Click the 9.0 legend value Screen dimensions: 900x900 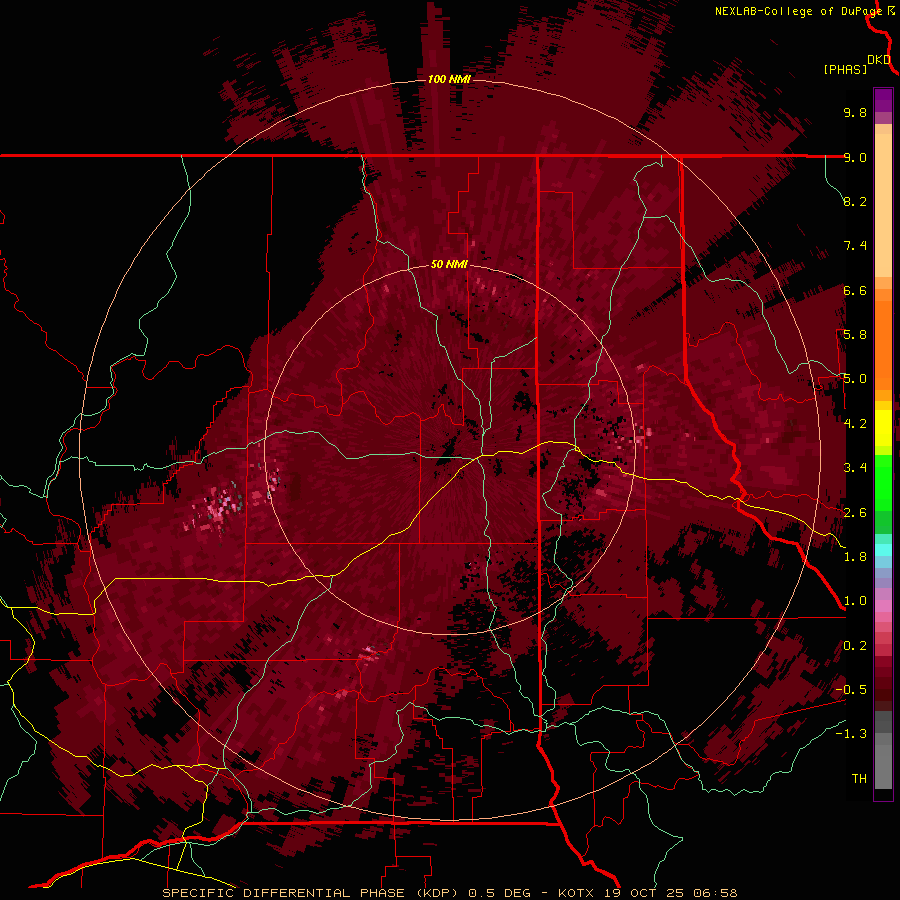click(x=855, y=157)
